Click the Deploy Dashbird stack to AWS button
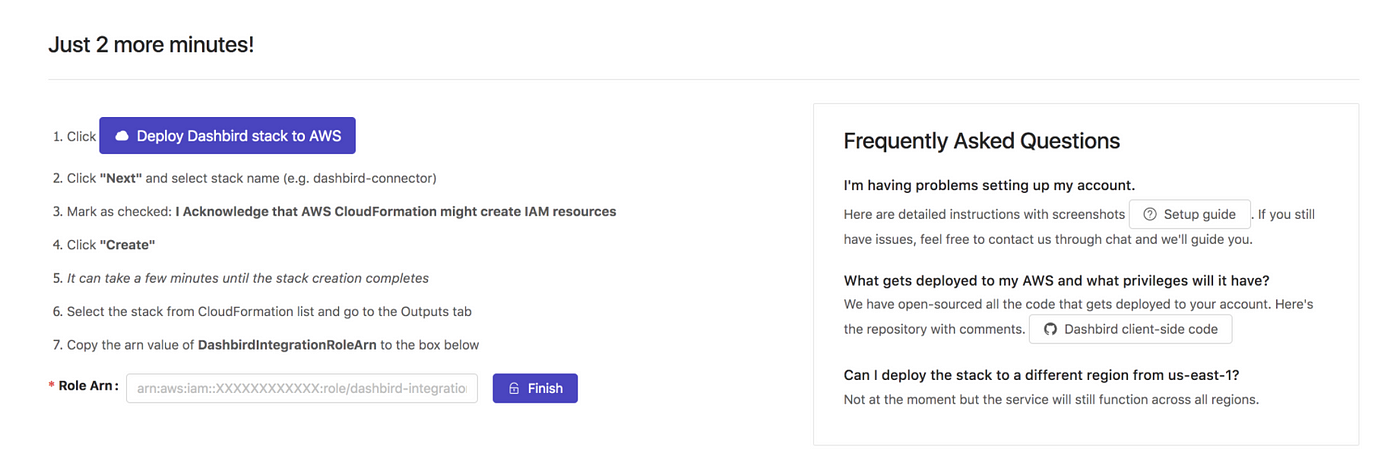 (x=227, y=136)
